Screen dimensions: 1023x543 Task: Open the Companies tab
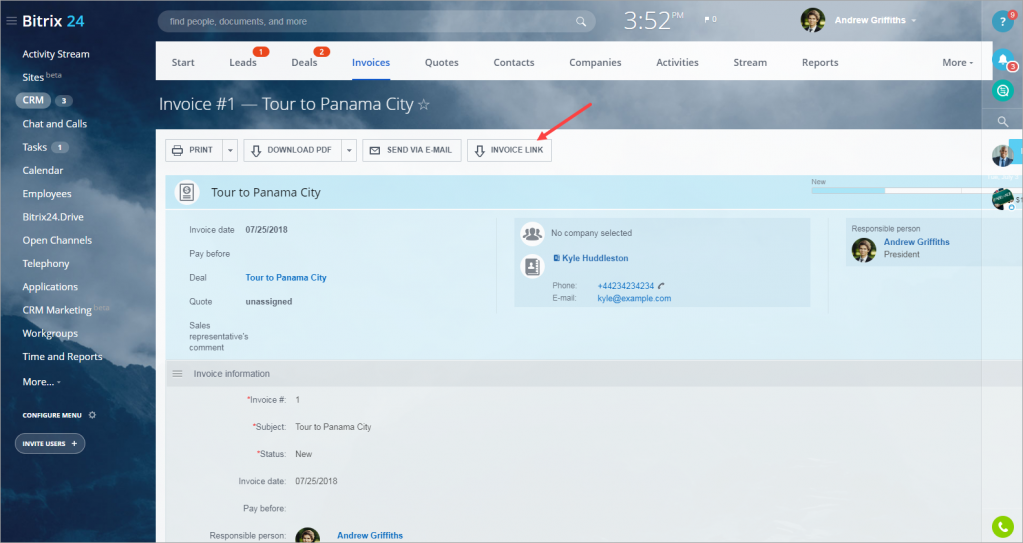click(595, 63)
